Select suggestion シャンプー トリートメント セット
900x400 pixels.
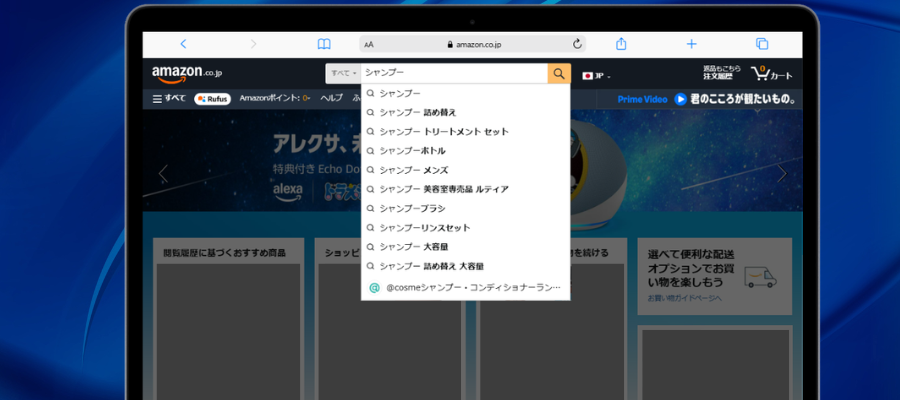pyautogui.click(x=465, y=131)
